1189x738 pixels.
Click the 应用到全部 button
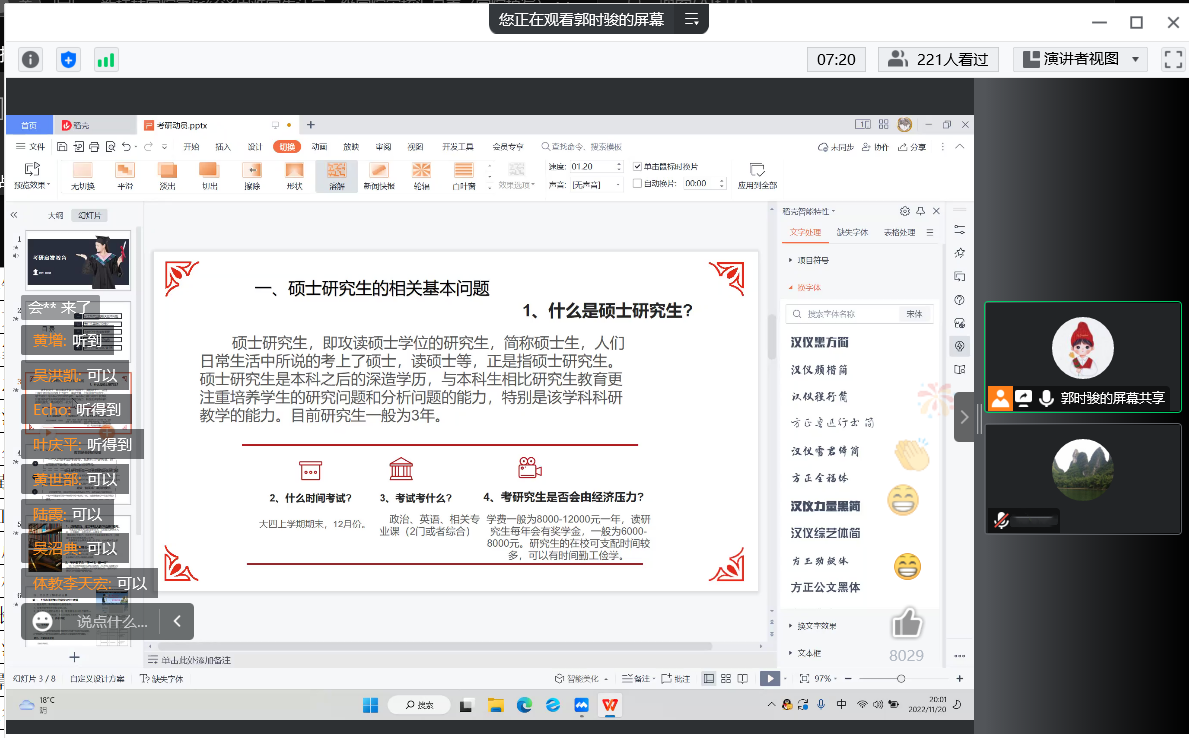coord(757,175)
